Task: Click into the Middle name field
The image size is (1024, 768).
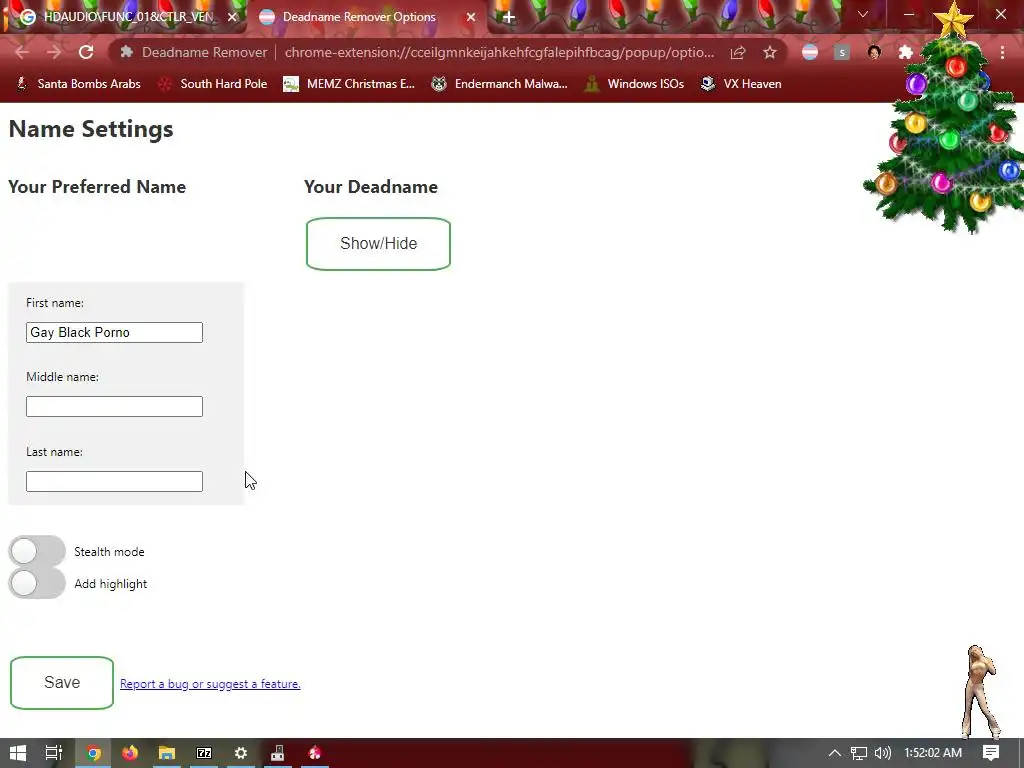Action: coord(114,406)
